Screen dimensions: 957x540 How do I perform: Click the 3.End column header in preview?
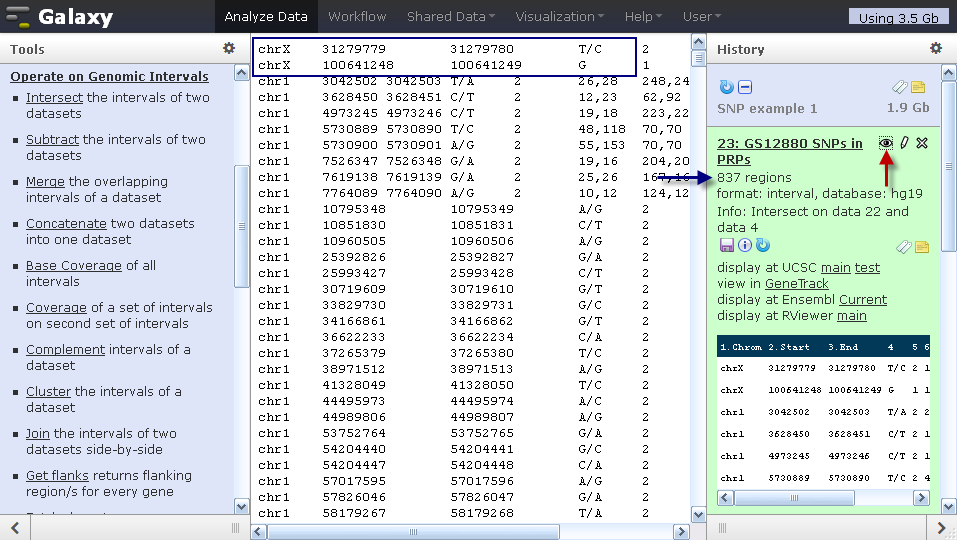pos(843,347)
